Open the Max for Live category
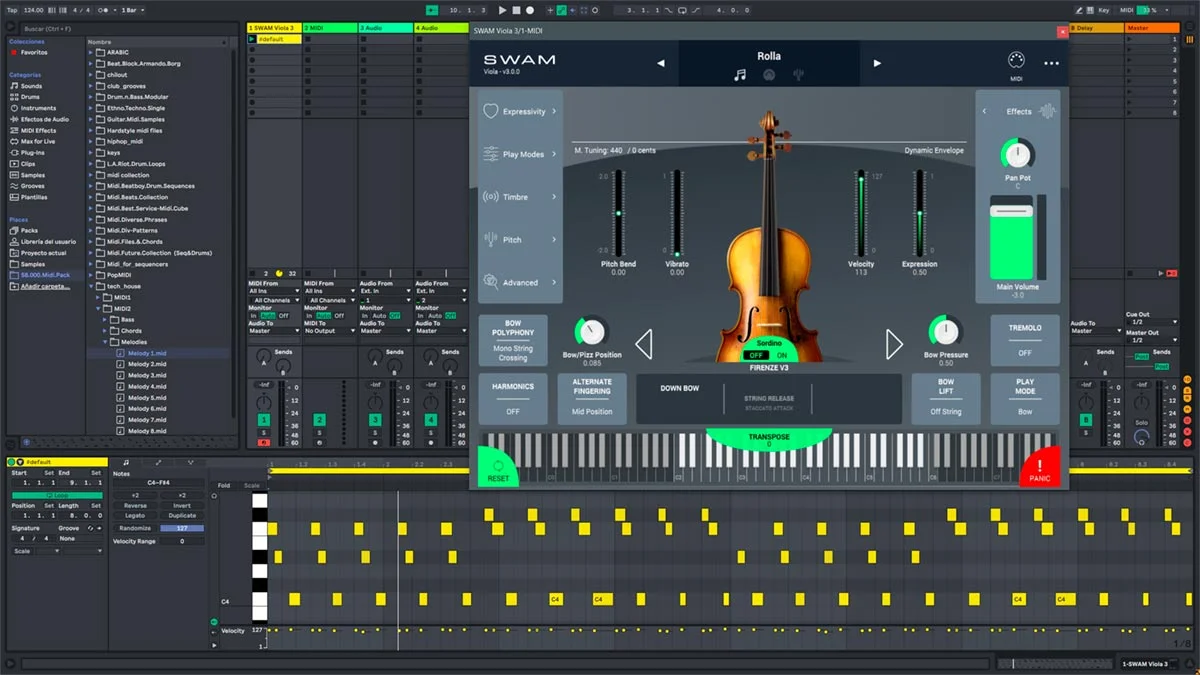 click(x=37, y=141)
